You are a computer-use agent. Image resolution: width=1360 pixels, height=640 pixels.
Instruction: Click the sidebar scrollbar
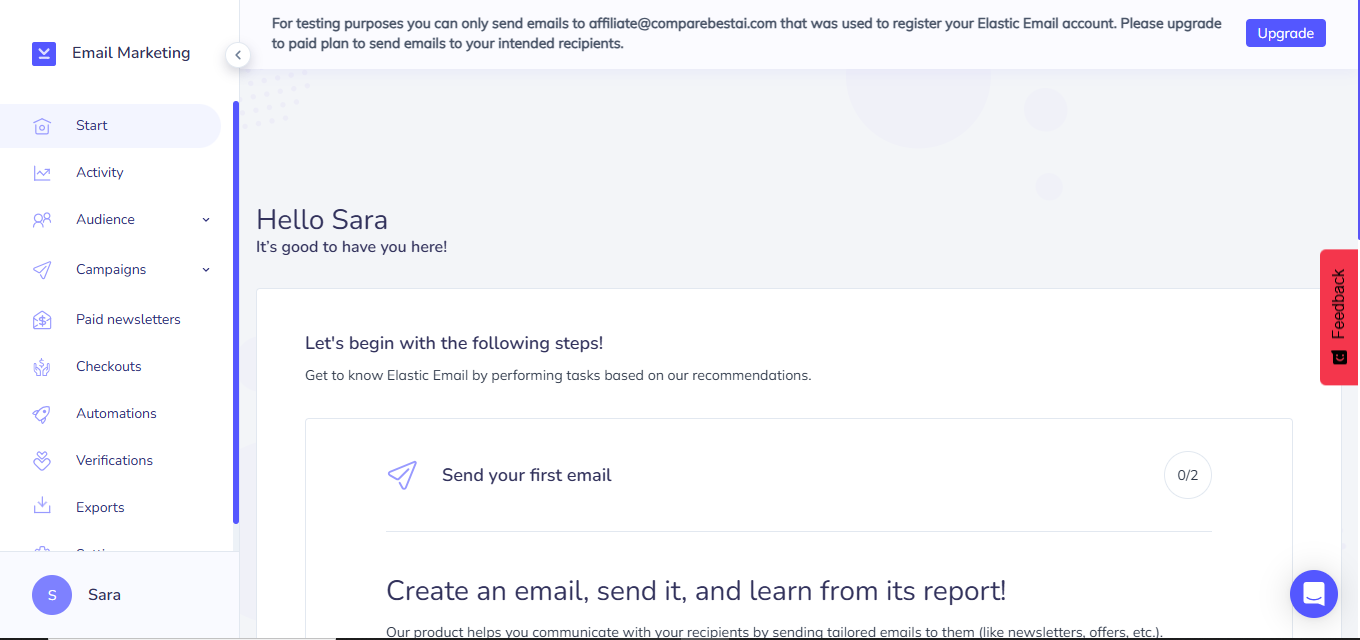point(236,312)
